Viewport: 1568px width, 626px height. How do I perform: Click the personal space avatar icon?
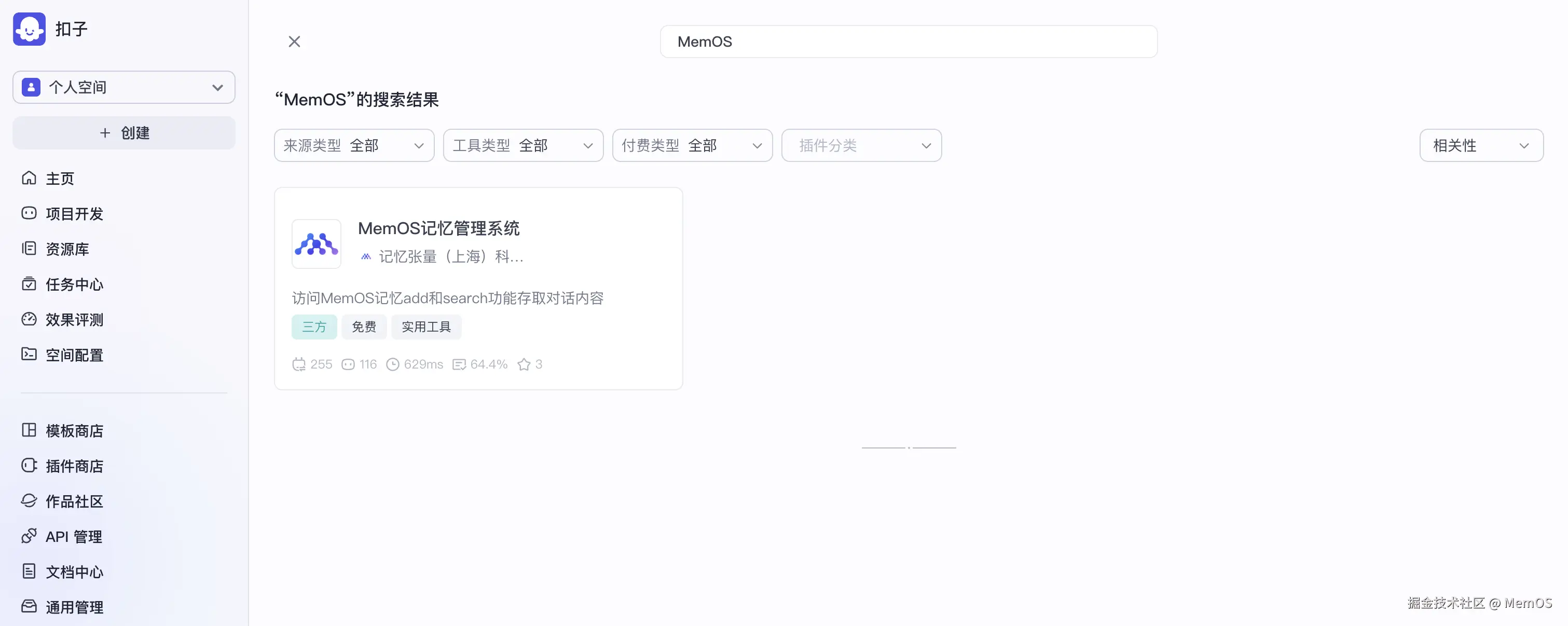31,87
